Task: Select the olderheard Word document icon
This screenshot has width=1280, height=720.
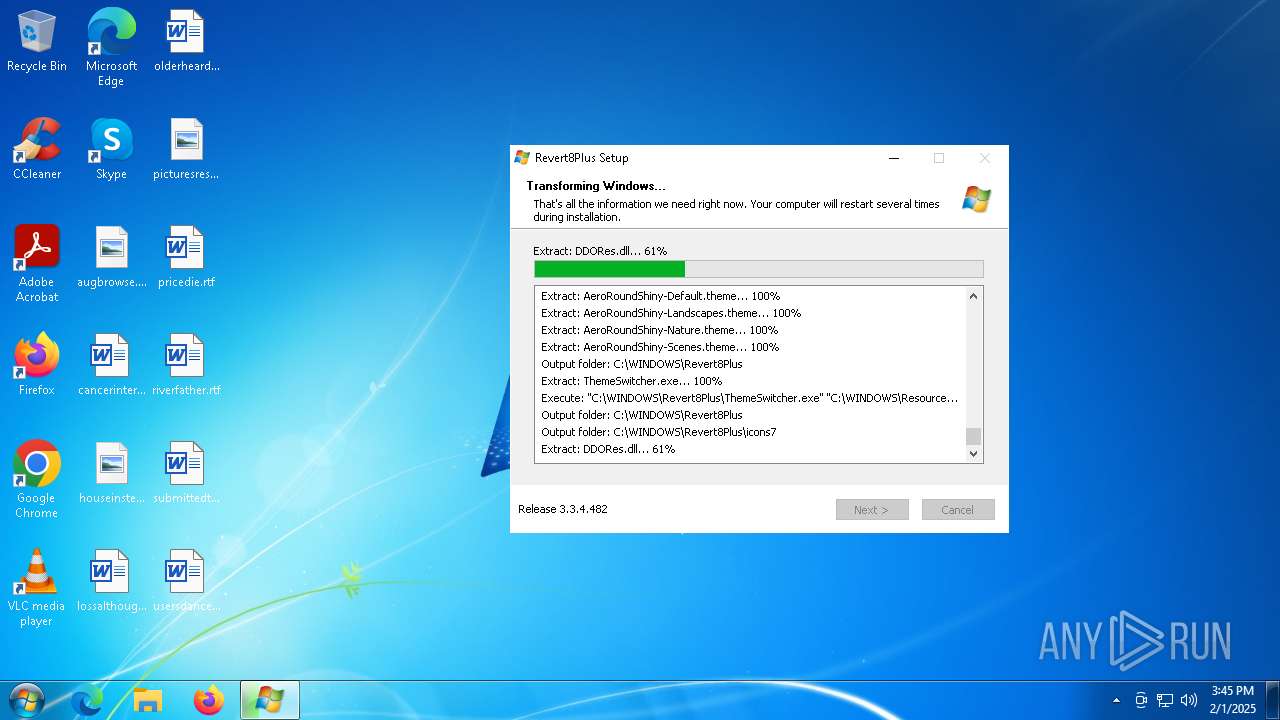Action: [186, 41]
